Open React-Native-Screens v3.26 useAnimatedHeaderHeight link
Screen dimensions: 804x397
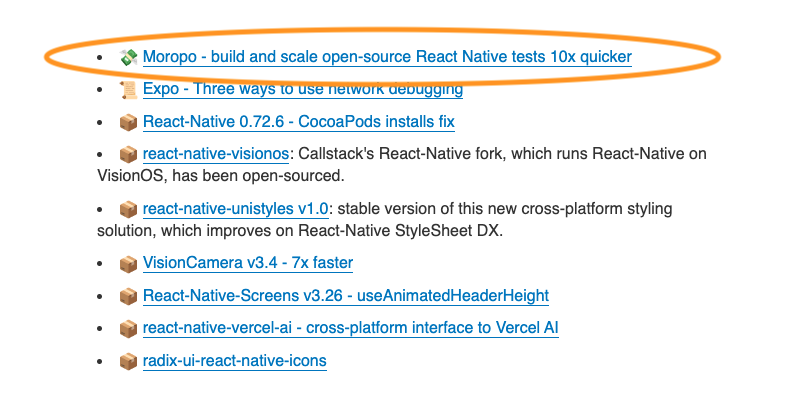(346, 296)
